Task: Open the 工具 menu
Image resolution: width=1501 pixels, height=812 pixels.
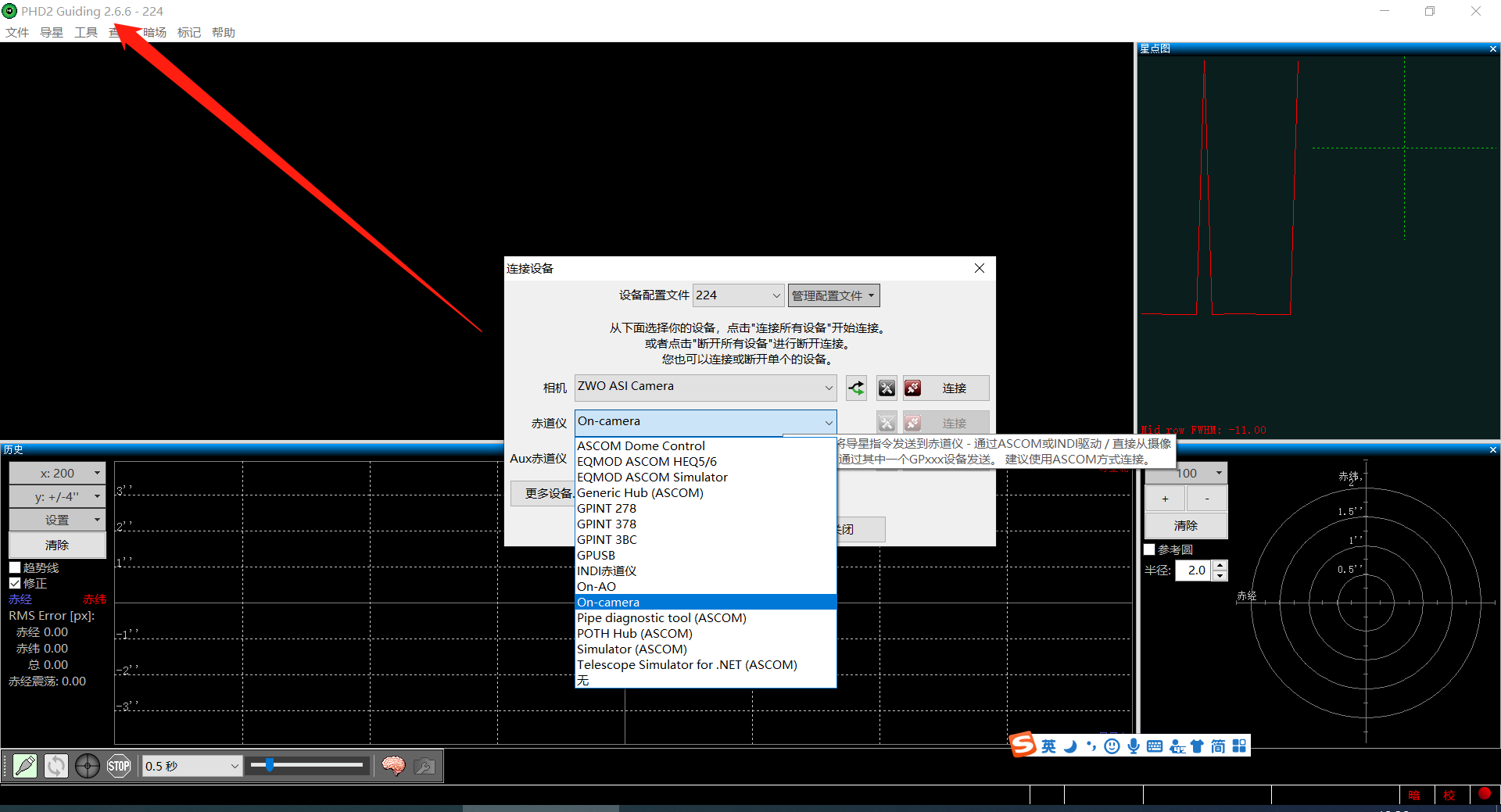Action: click(86, 32)
